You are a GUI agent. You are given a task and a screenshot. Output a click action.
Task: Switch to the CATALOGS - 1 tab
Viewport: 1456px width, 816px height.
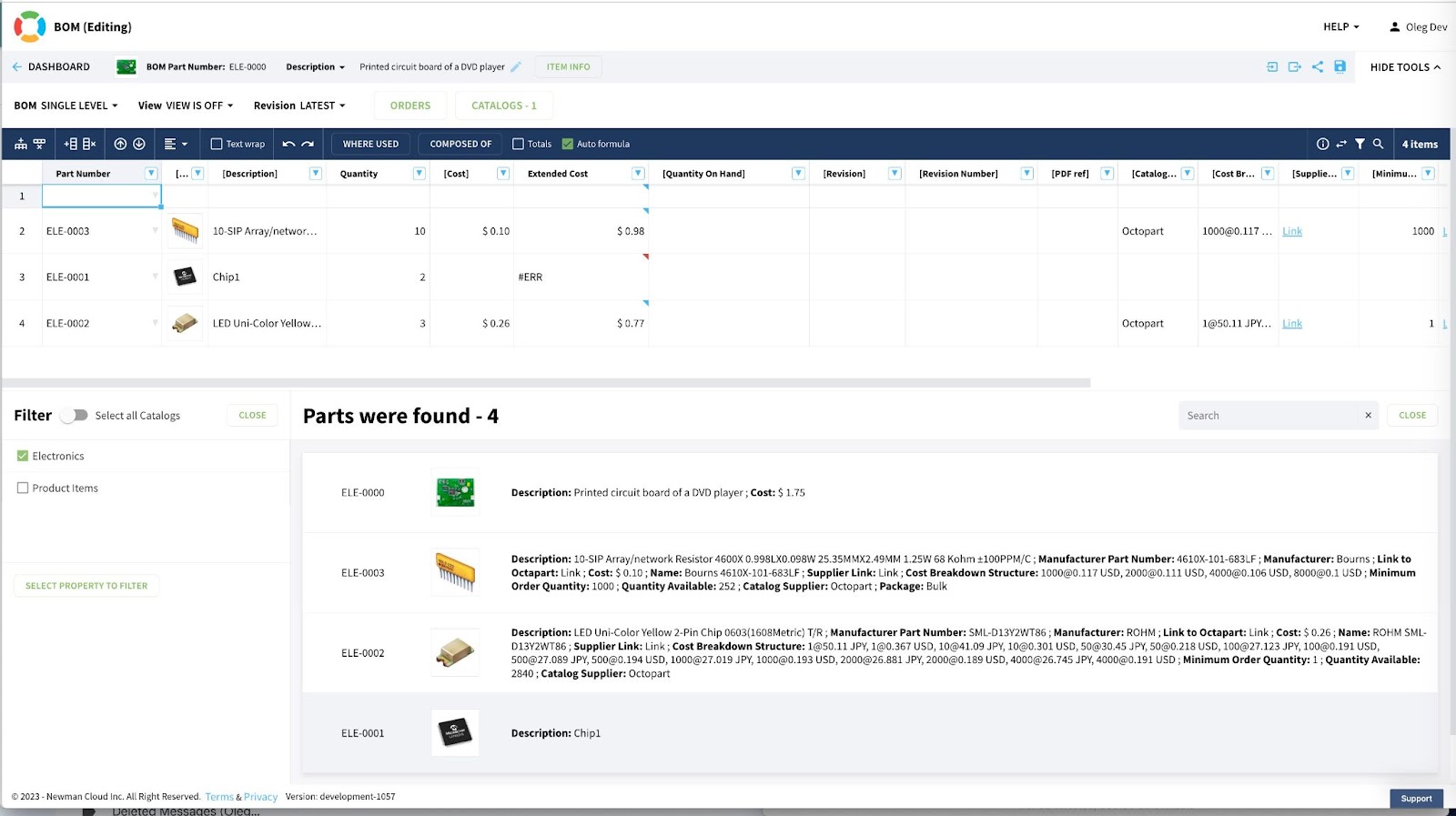(x=504, y=106)
